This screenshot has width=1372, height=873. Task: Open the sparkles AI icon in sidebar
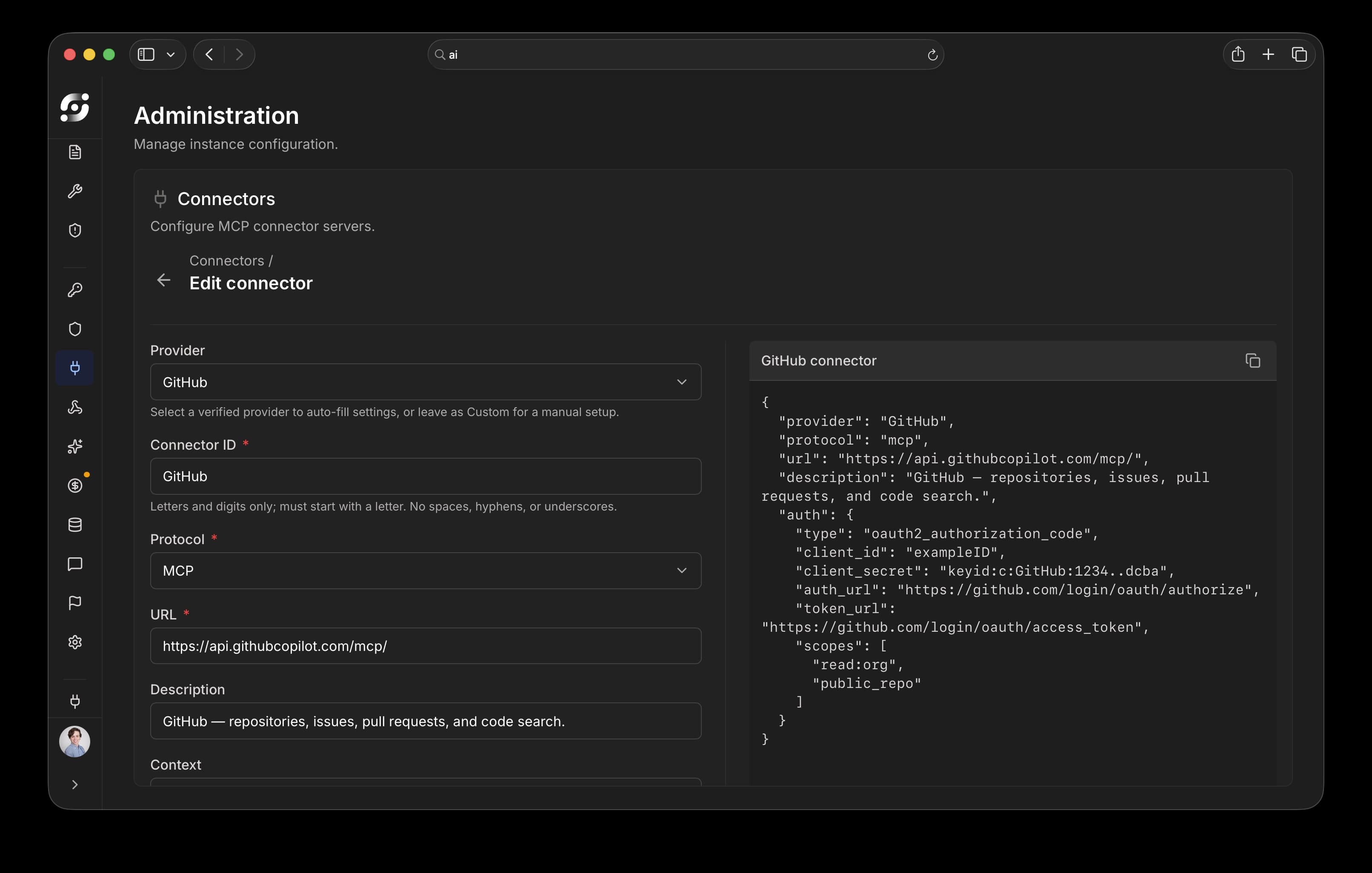point(74,446)
